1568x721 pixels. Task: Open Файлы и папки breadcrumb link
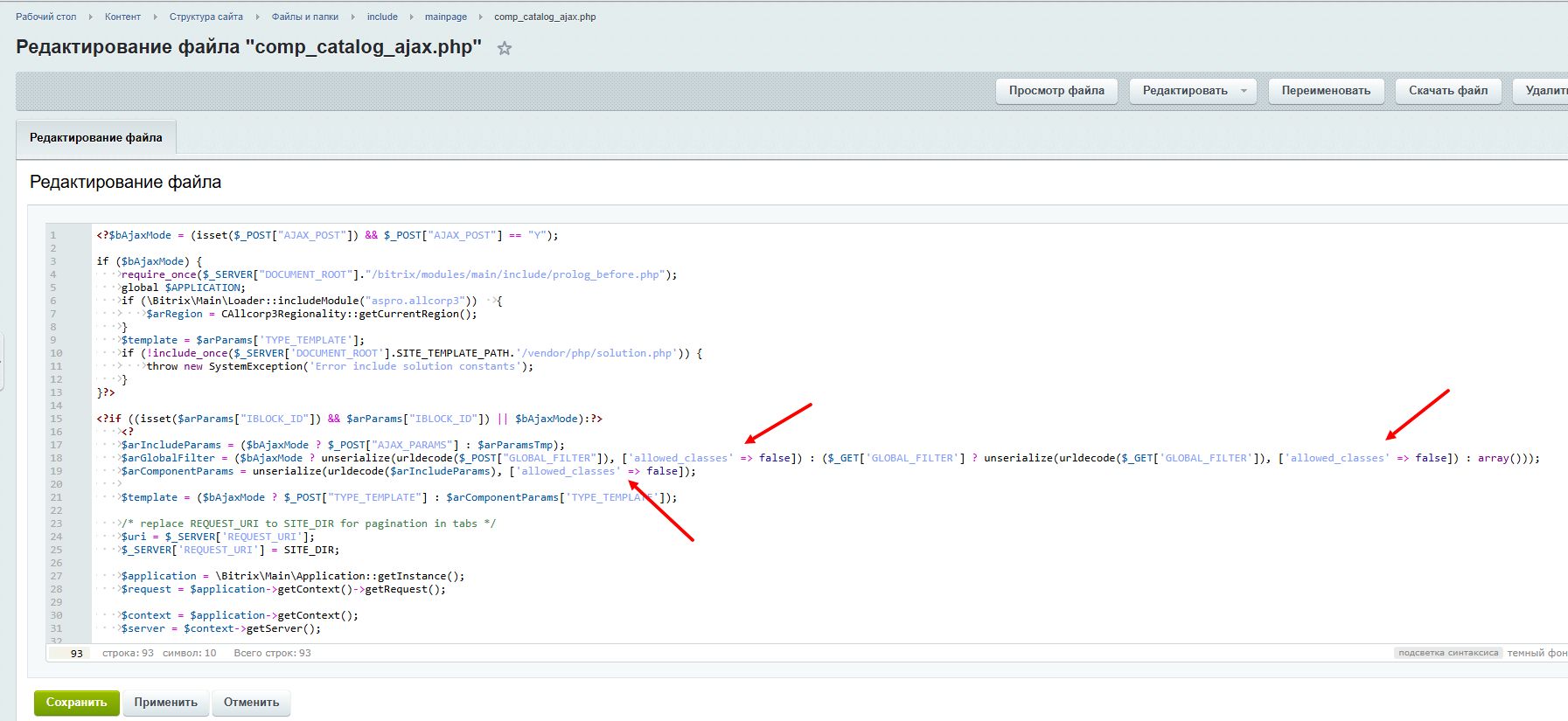(304, 17)
